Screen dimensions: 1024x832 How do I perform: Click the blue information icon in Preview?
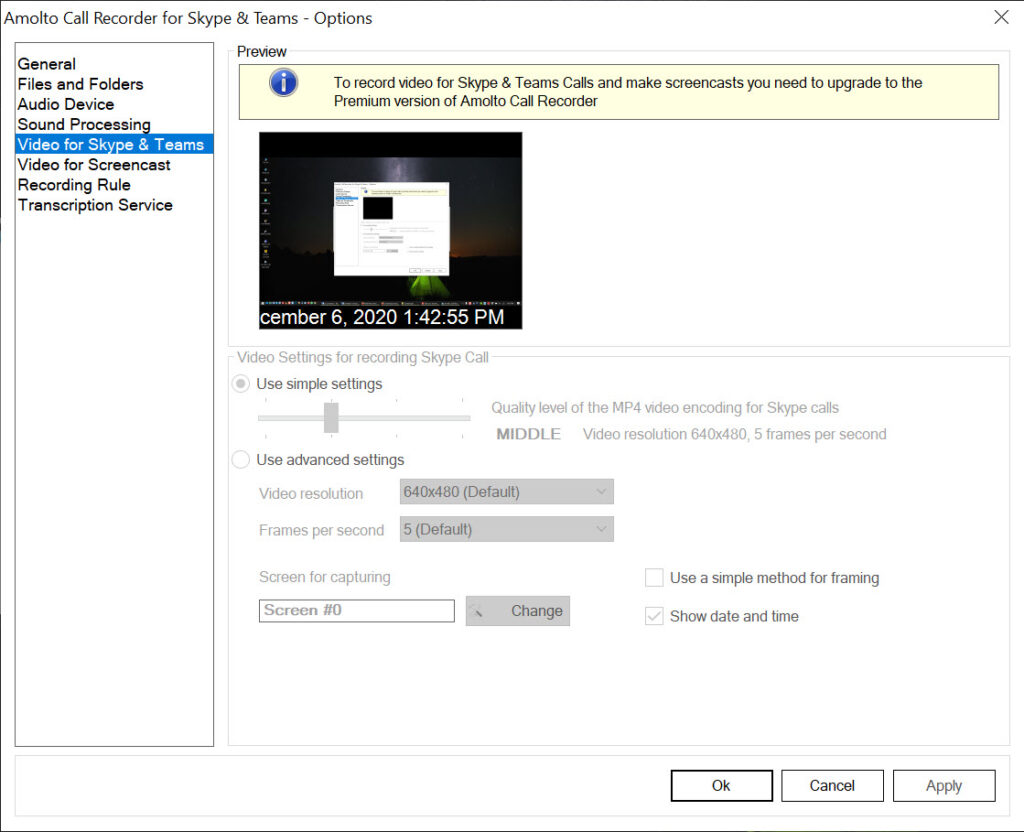(x=283, y=83)
